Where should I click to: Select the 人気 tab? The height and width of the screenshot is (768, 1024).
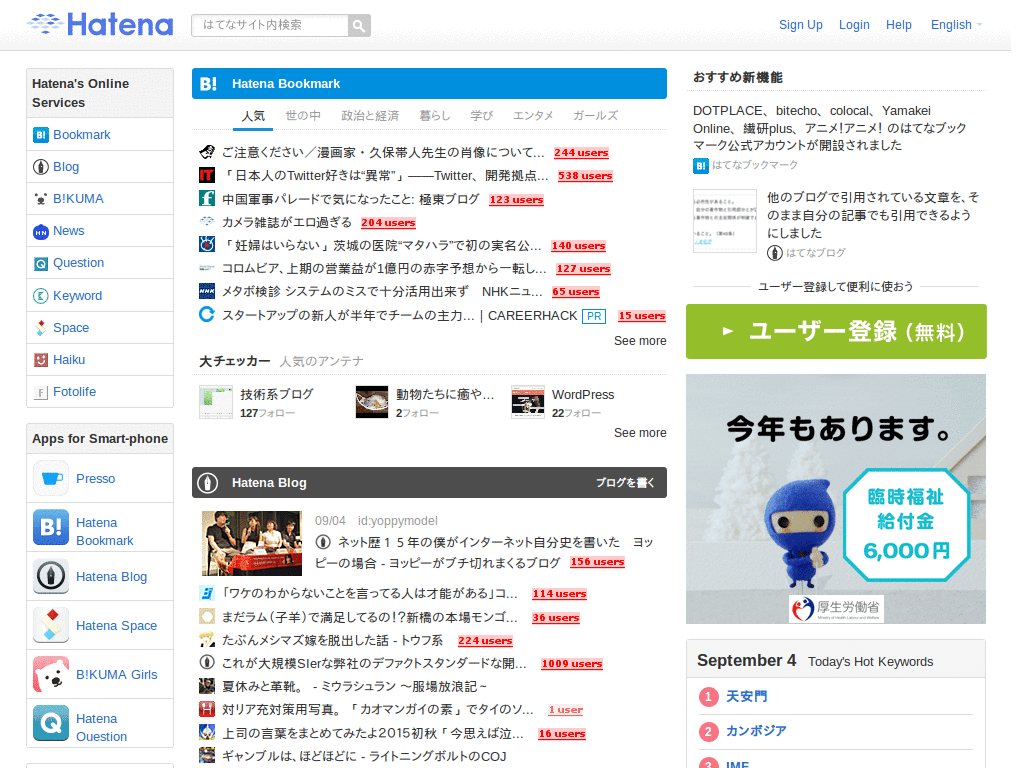pyautogui.click(x=253, y=116)
